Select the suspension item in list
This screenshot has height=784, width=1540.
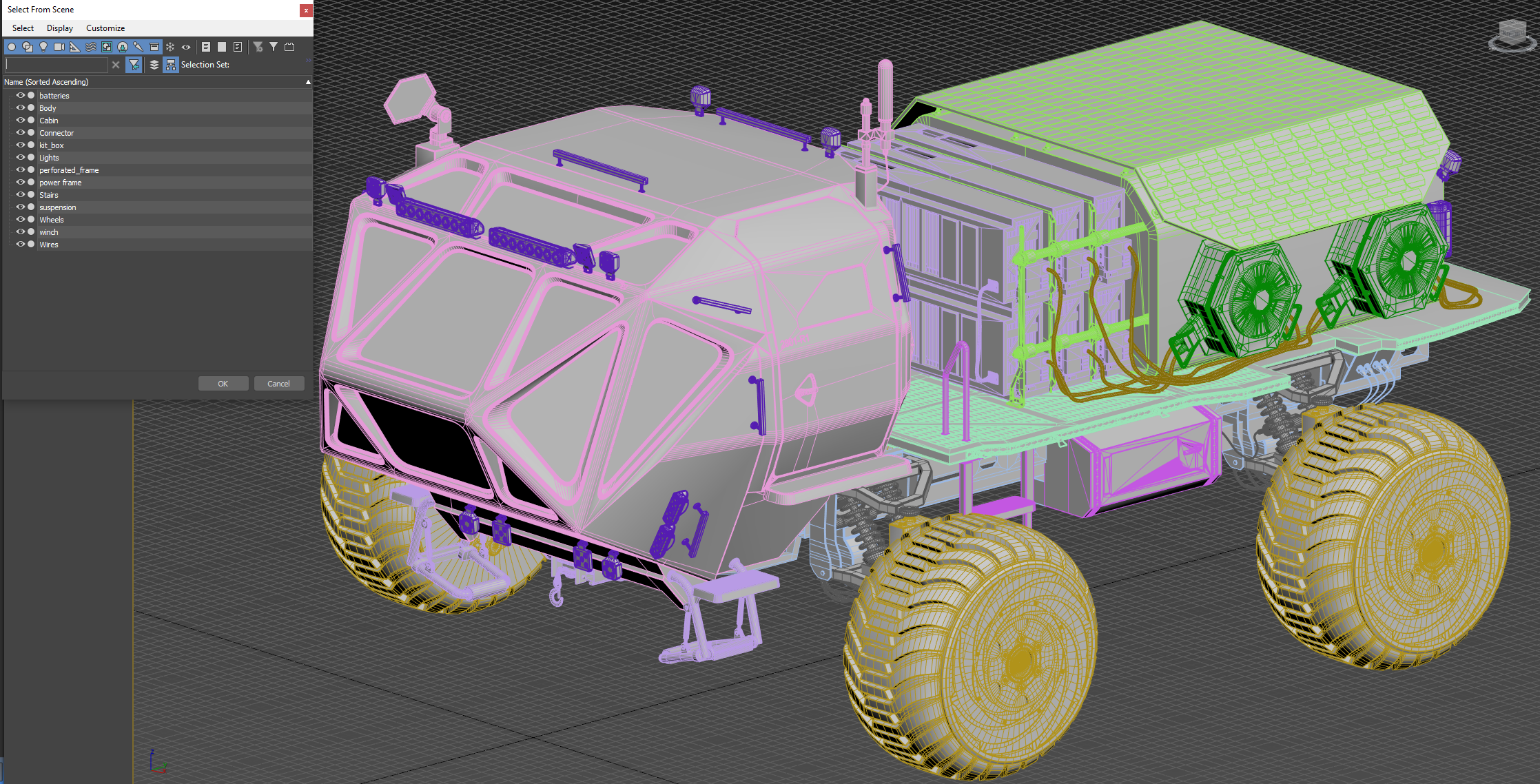point(58,207)
